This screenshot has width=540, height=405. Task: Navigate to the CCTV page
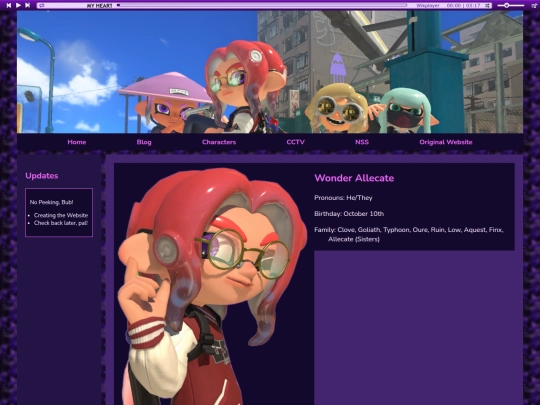pyautogui.click(x=295, y=142)
